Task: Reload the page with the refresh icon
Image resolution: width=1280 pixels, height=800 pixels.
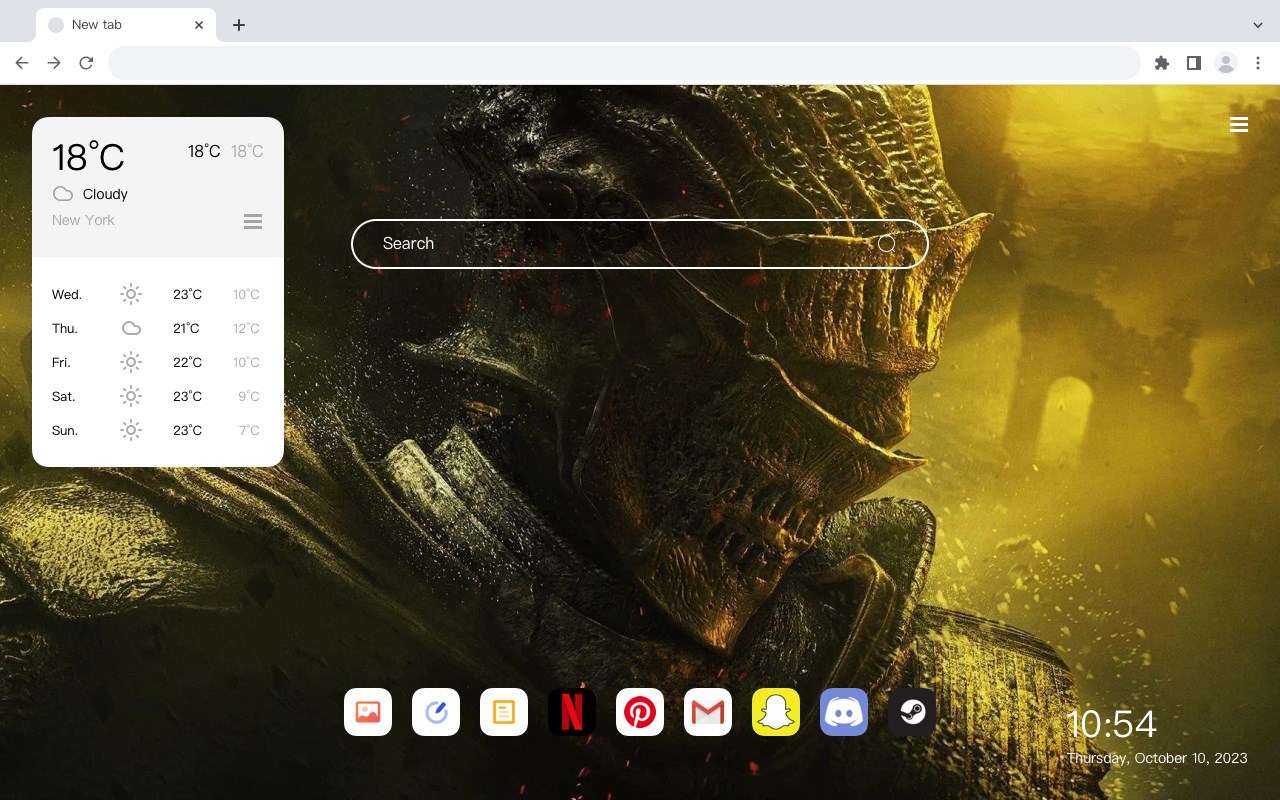Action: click(x=86, y=63)
